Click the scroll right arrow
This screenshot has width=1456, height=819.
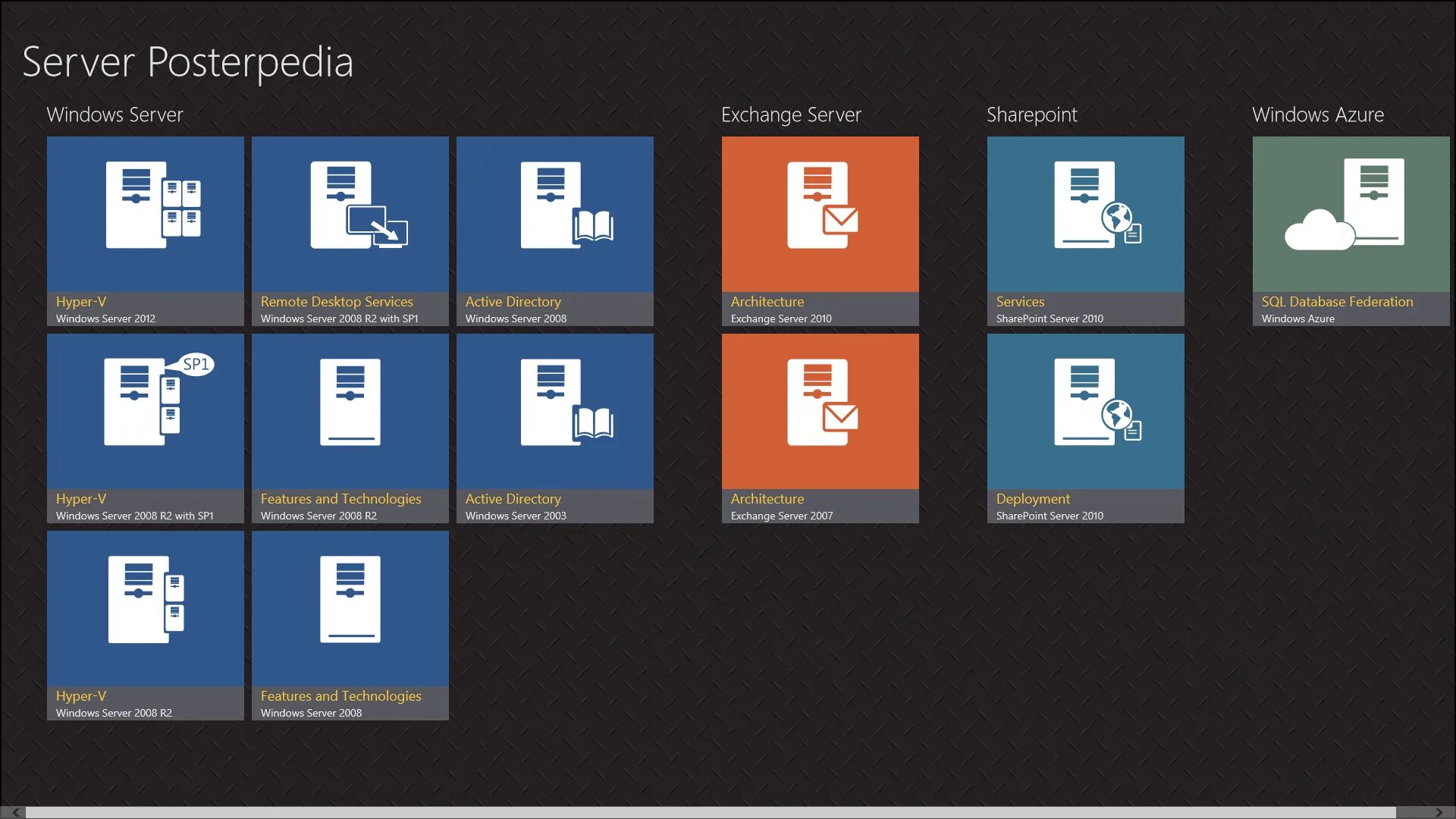(x=1439, y=812)
